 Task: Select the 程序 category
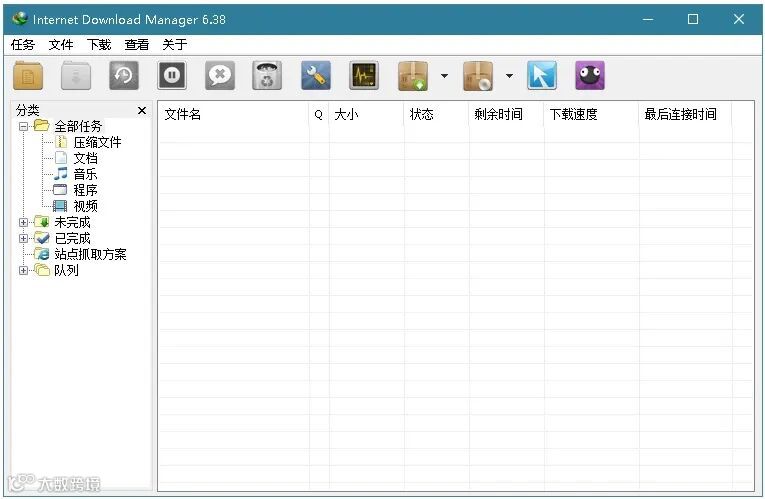pos(85,190)
